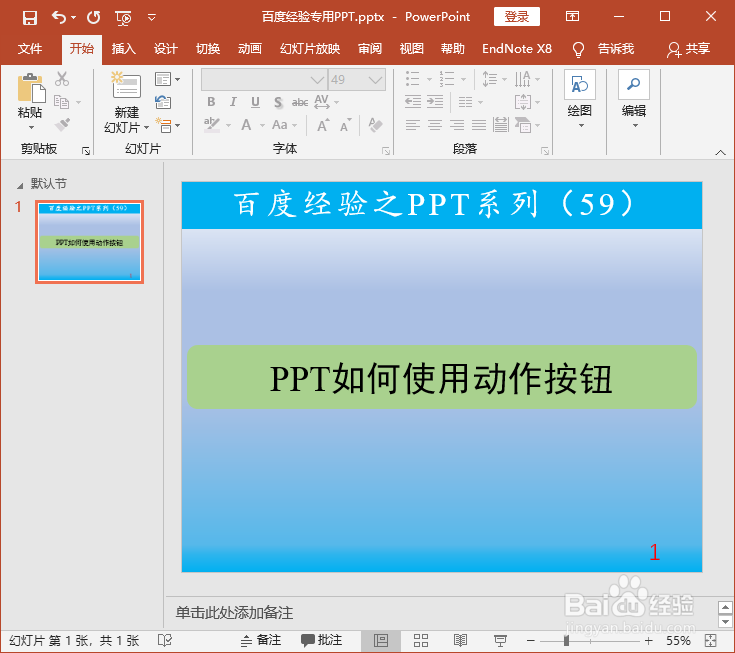Click the 批注 comments button
The height and width of the screenshot is (653, 735).
click(322, 640)
